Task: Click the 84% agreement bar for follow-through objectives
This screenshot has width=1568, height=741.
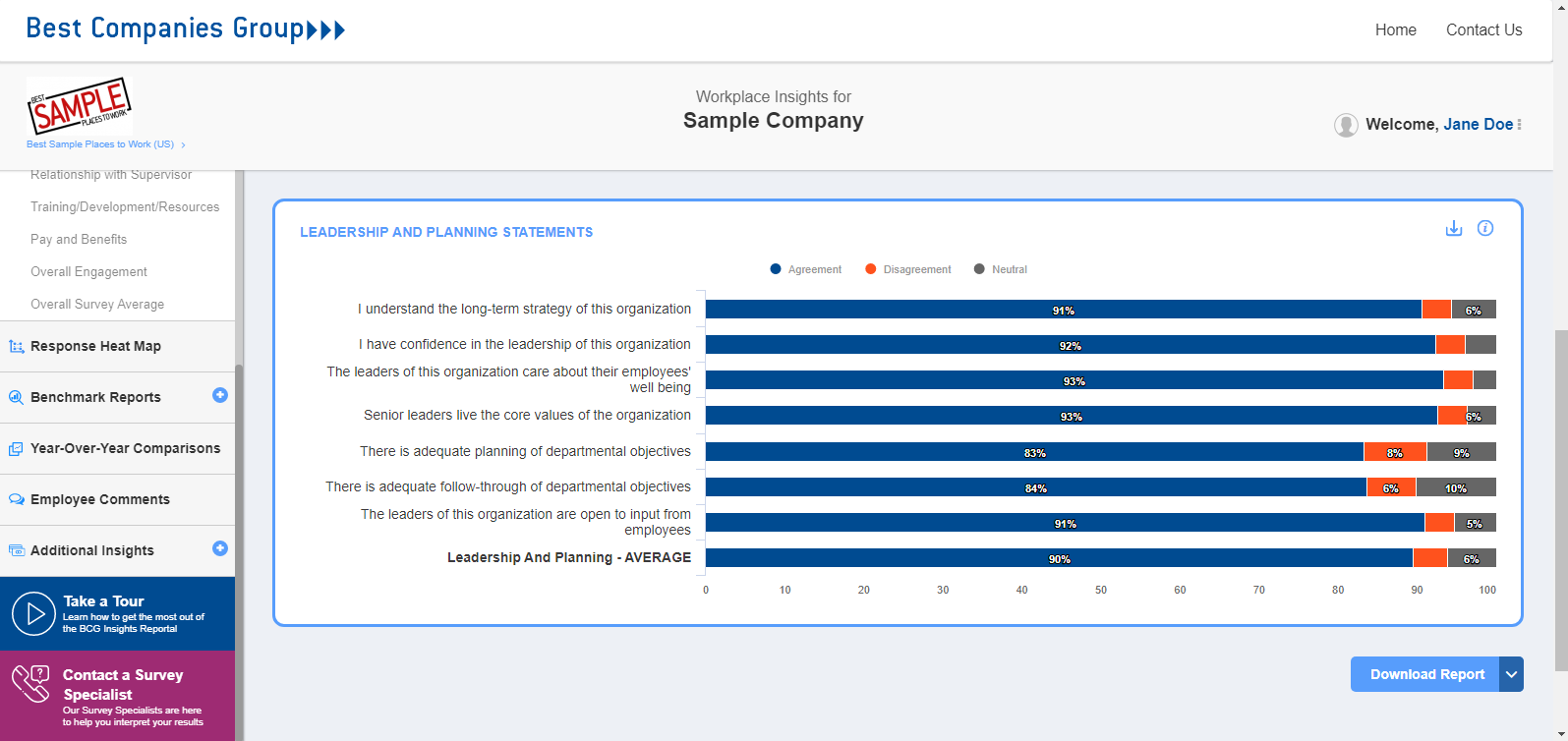Action: click(x=1036, y=487)
